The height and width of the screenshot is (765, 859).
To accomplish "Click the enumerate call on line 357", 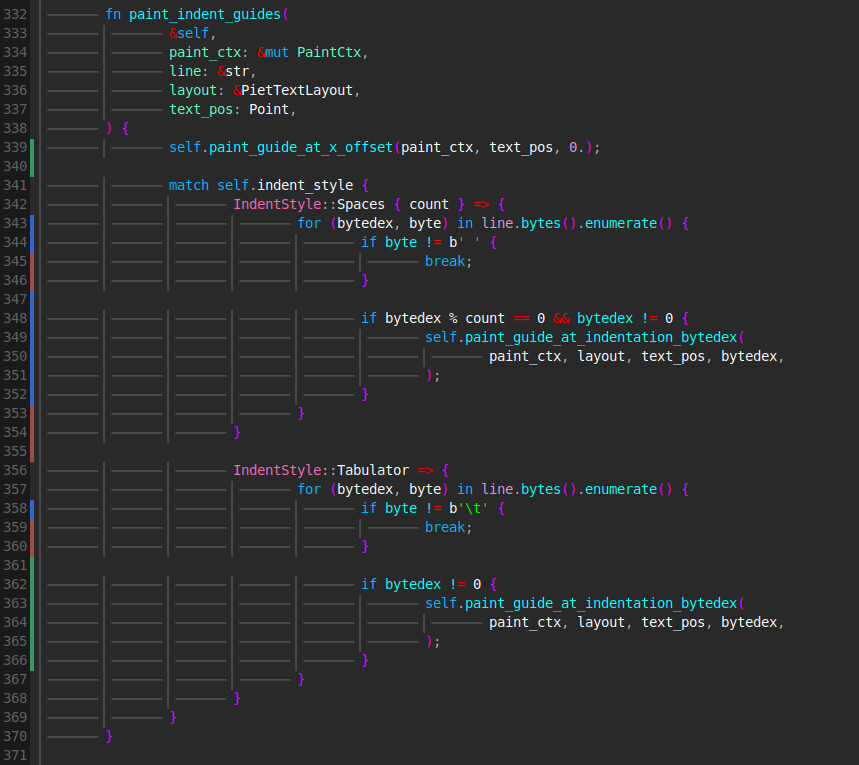I will click(621, 489).
